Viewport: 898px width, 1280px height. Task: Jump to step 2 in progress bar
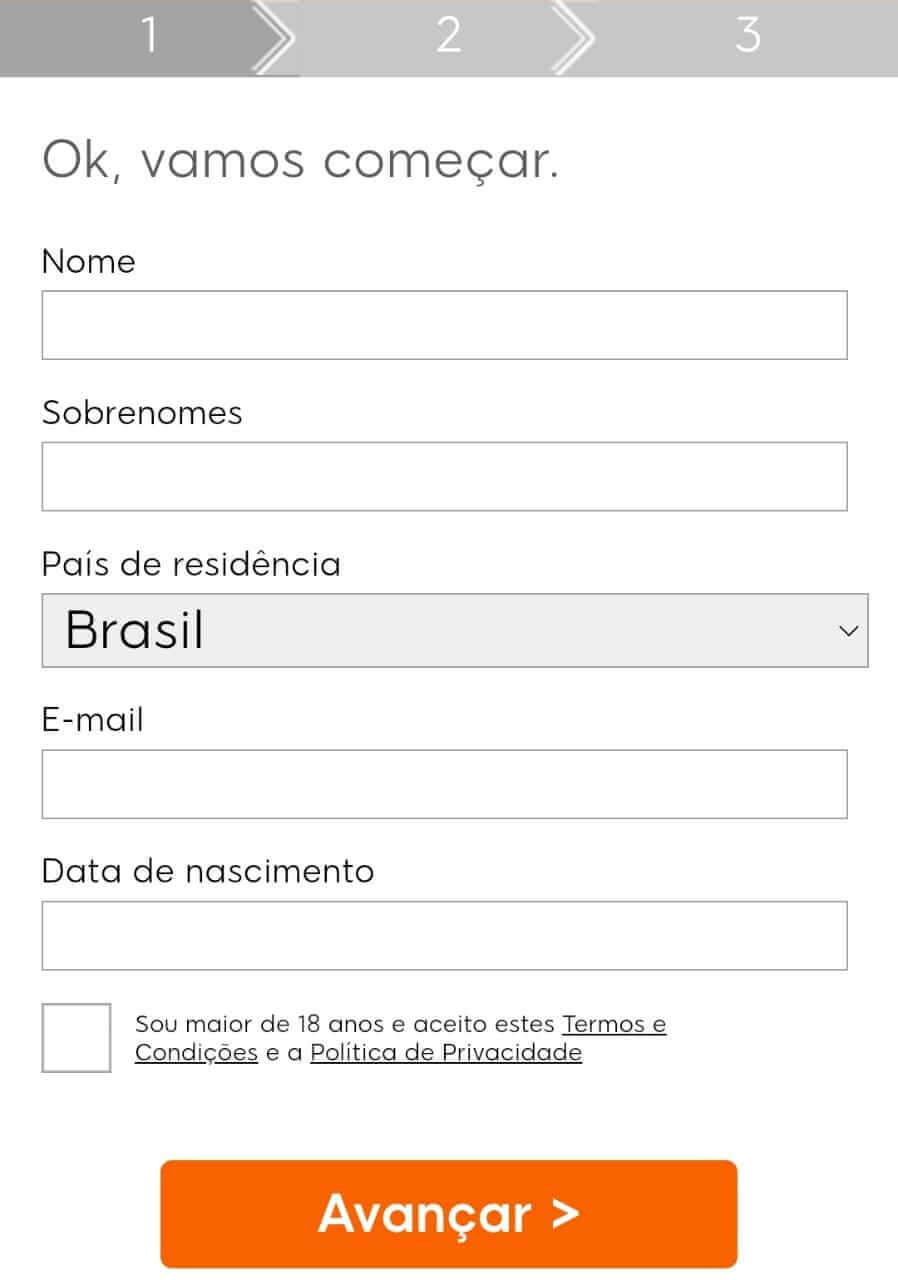coord(448,37)
